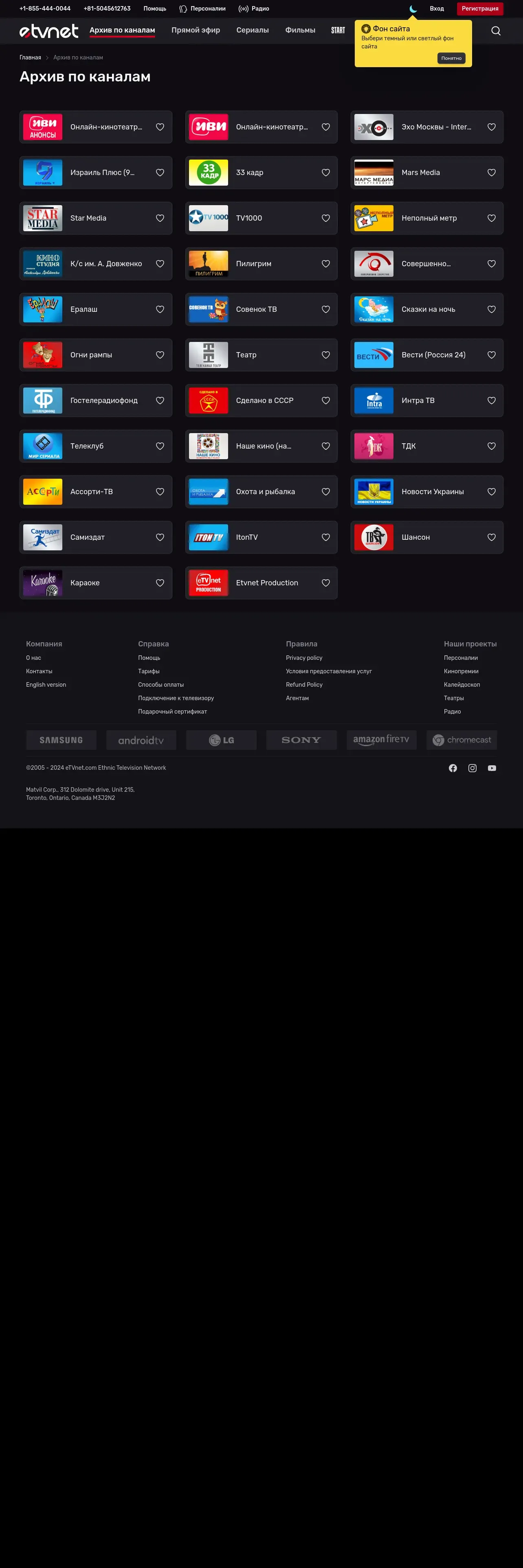Open English version footer link
This screenshot has width=523, height=1568.
pos(46,685)
